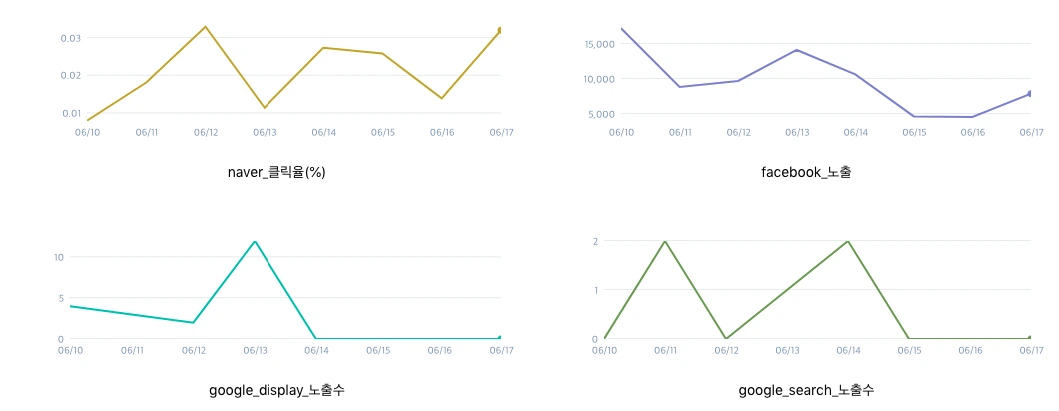Screen dimensions: 1059x411
Task: Click the naver_클릭율(%) chart title
Action: [x=277, y=173]
